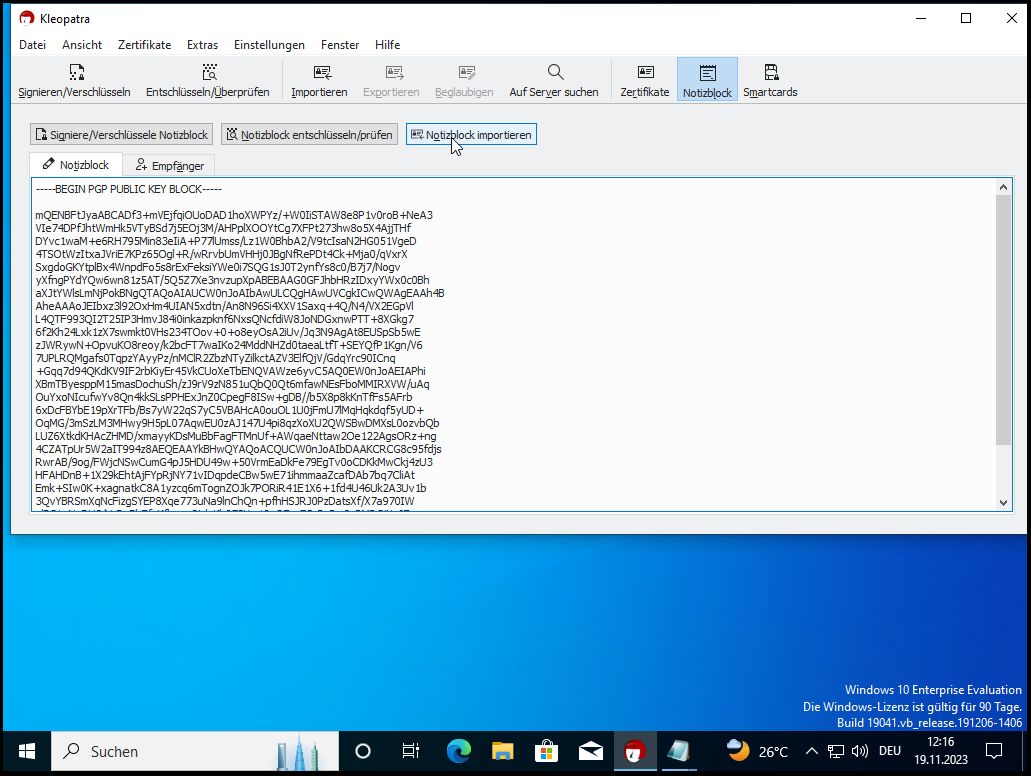Click Entschlüsseln/Überprüfen toolbar icon
The height and width of the screenshot is (776, 1031).
click(208, 80)
